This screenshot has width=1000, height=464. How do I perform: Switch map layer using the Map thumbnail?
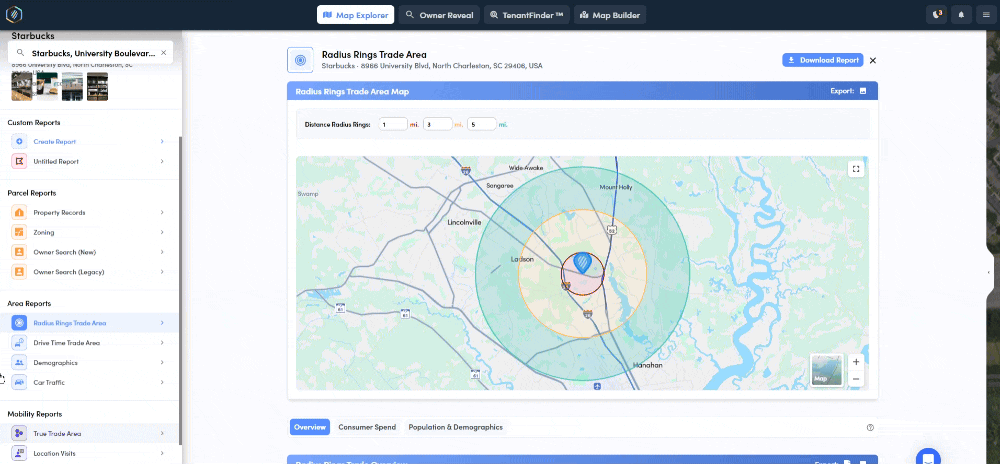click(827, 370)
